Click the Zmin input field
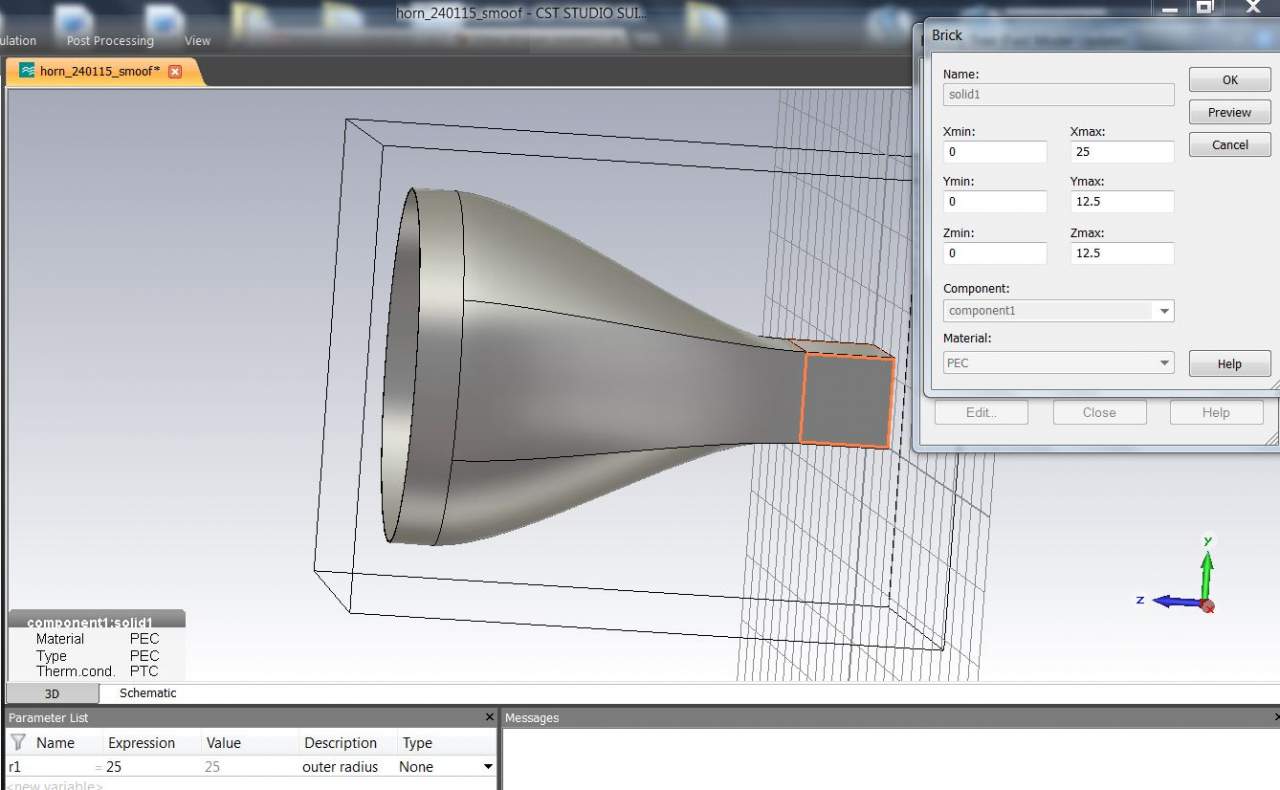Screen dimensions: 1280x790 [994, 253]
